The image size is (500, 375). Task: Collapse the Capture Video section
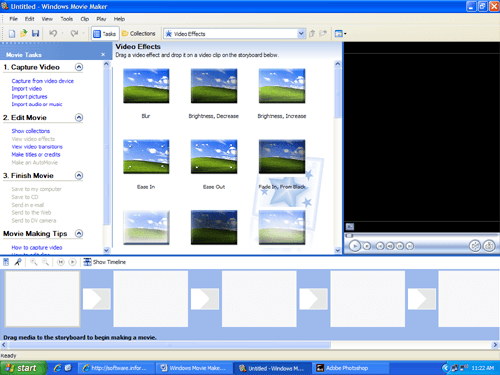79,67
